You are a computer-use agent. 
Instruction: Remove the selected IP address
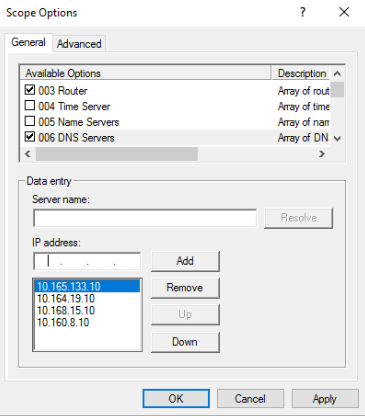tap(185, 288)
